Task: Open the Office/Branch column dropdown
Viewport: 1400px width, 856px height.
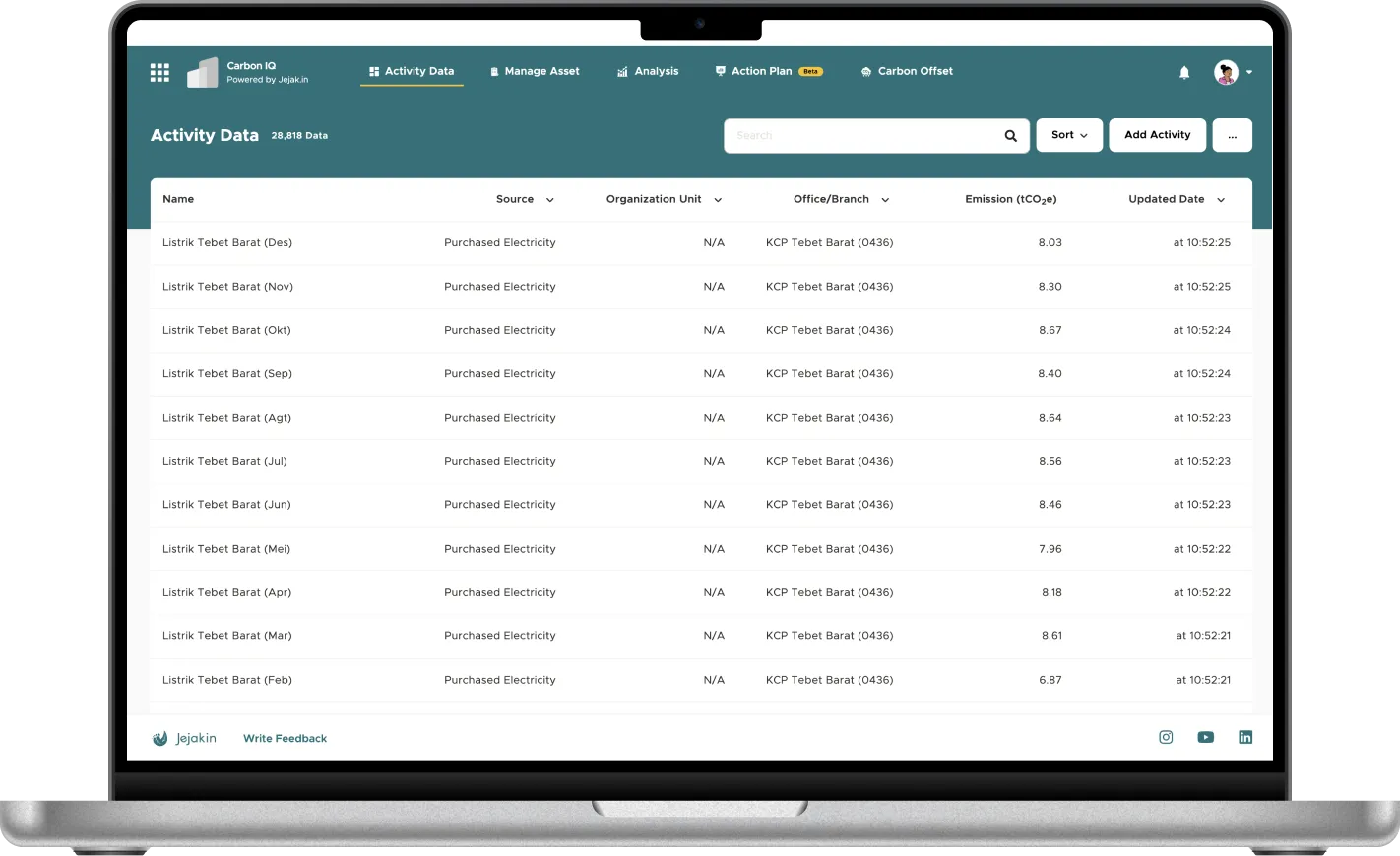Action: coord(884,199)
